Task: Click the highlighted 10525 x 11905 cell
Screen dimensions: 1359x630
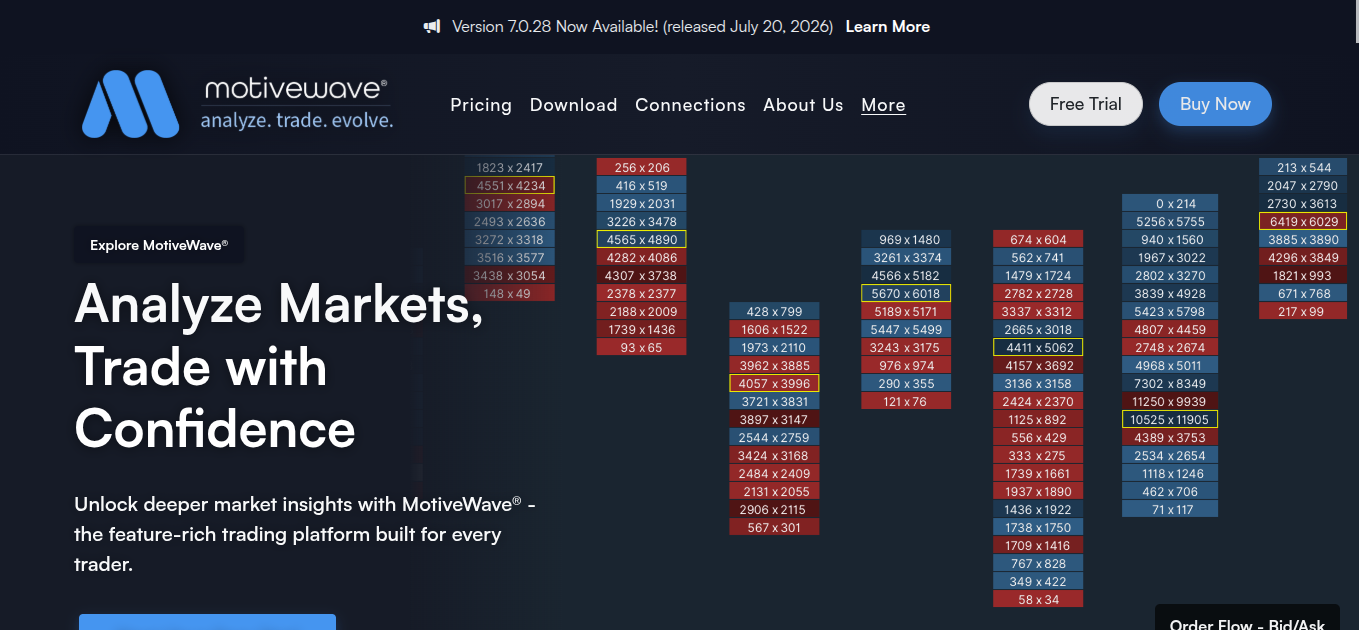Action: (x=1170, y=419)
